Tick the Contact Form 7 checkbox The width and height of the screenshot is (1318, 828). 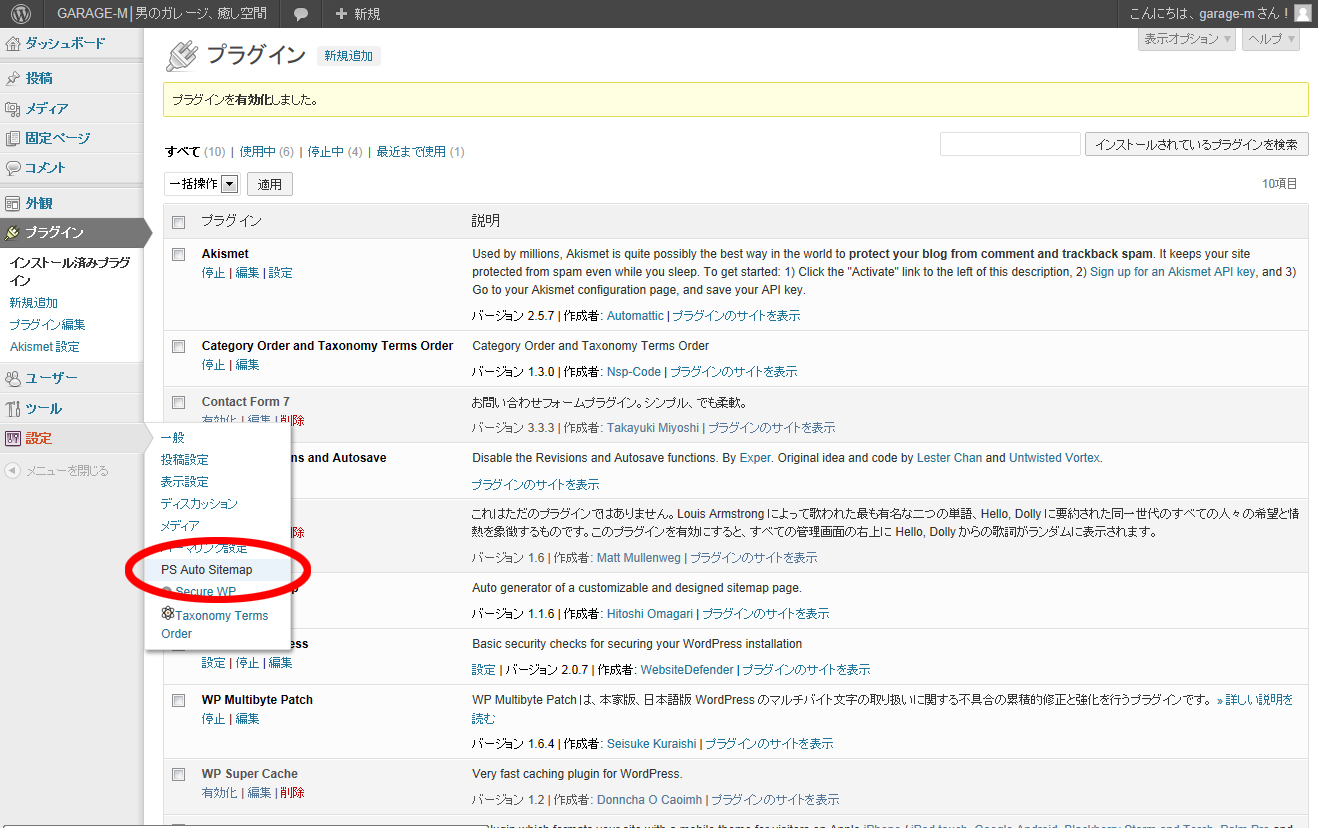[x=179, y=402]
